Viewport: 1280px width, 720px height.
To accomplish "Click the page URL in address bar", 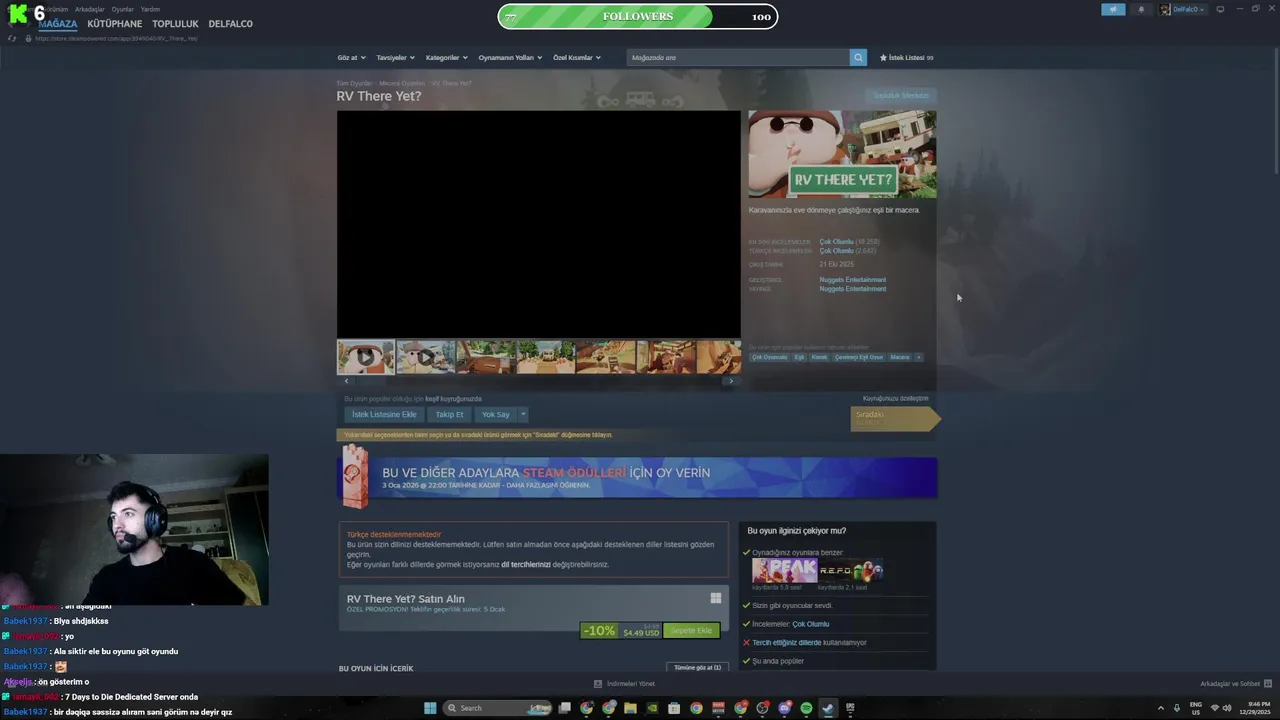I will click(116, 38).
